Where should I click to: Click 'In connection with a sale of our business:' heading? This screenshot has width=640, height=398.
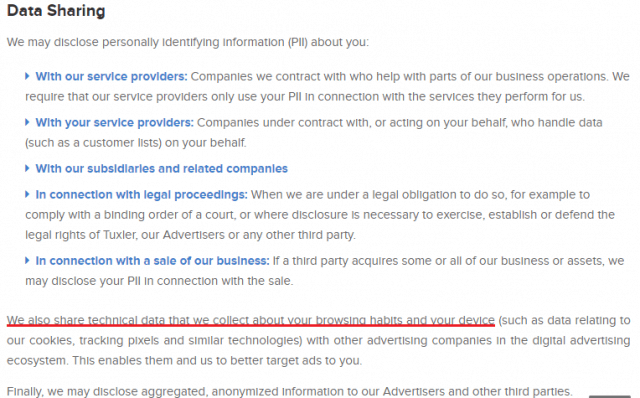coord(152,261)
